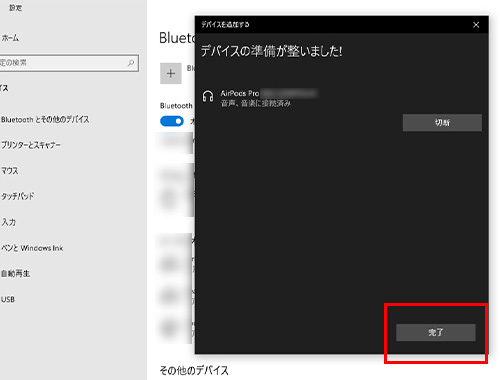This screenshot has width=500, height=380.
Task: Focus the settings search field
Action: pyautogui.click(x=68, y=63)
